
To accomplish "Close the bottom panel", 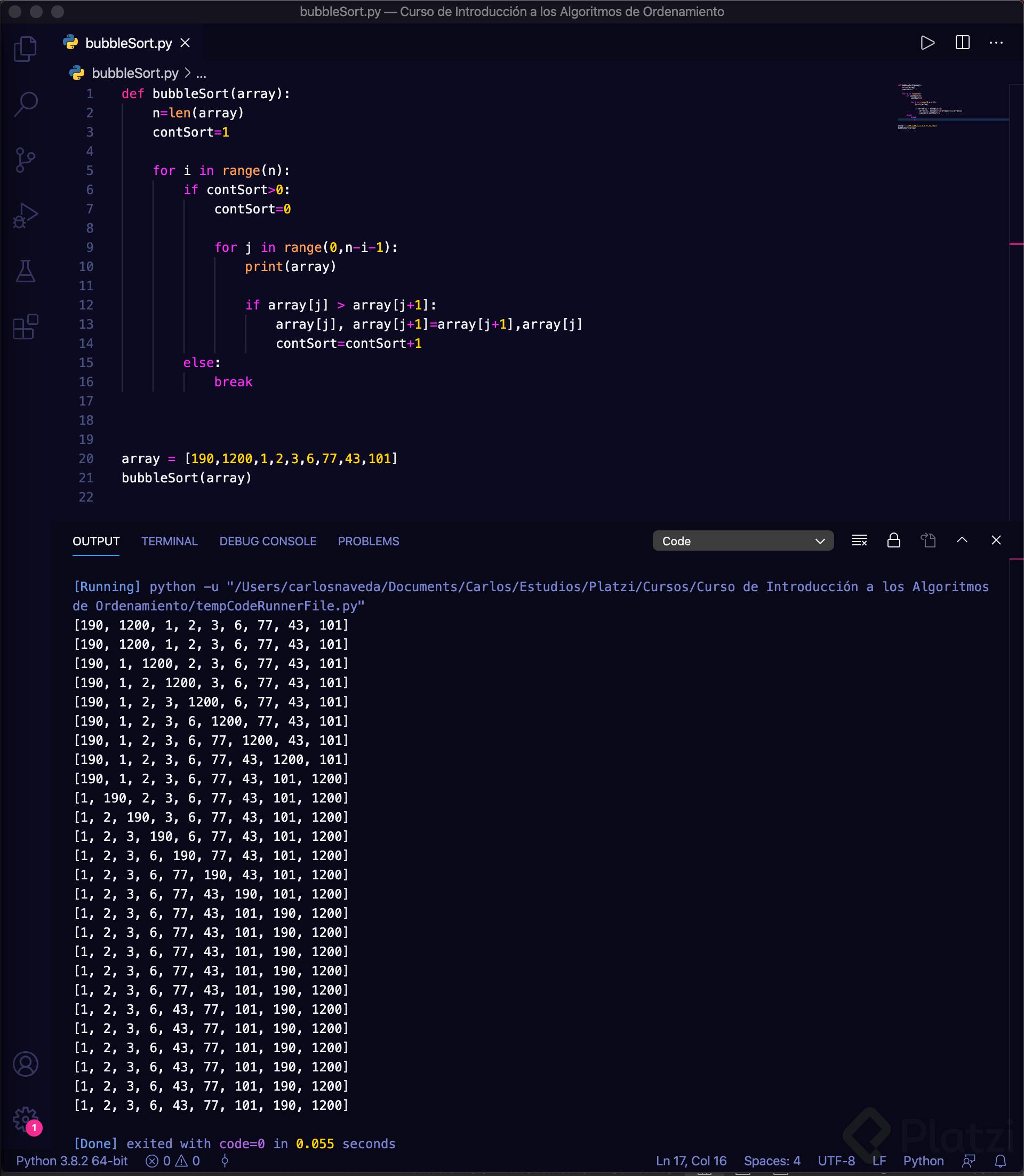I will pos(996,541).
